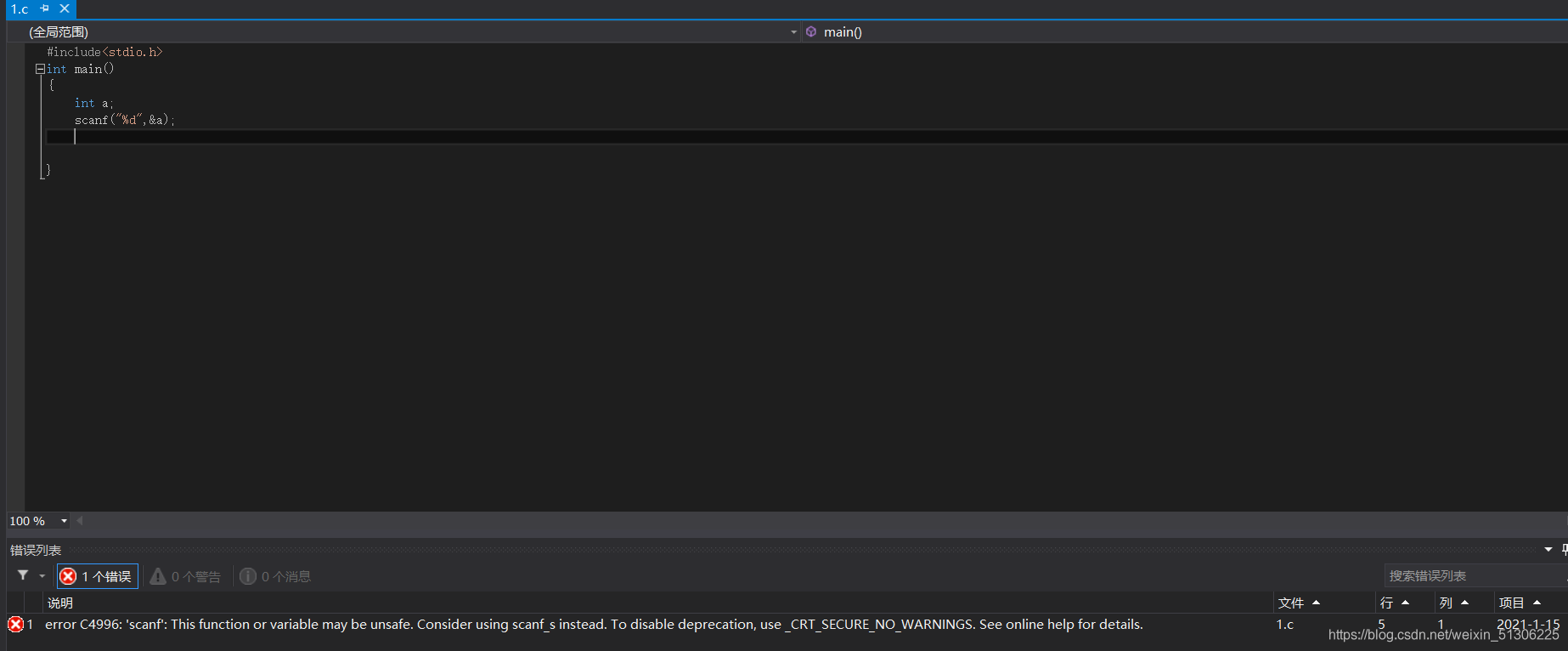The height and width of the screenshot is (651, 1568).
Task: Click the #include<stdio.h> line
Action: point(104,52)
